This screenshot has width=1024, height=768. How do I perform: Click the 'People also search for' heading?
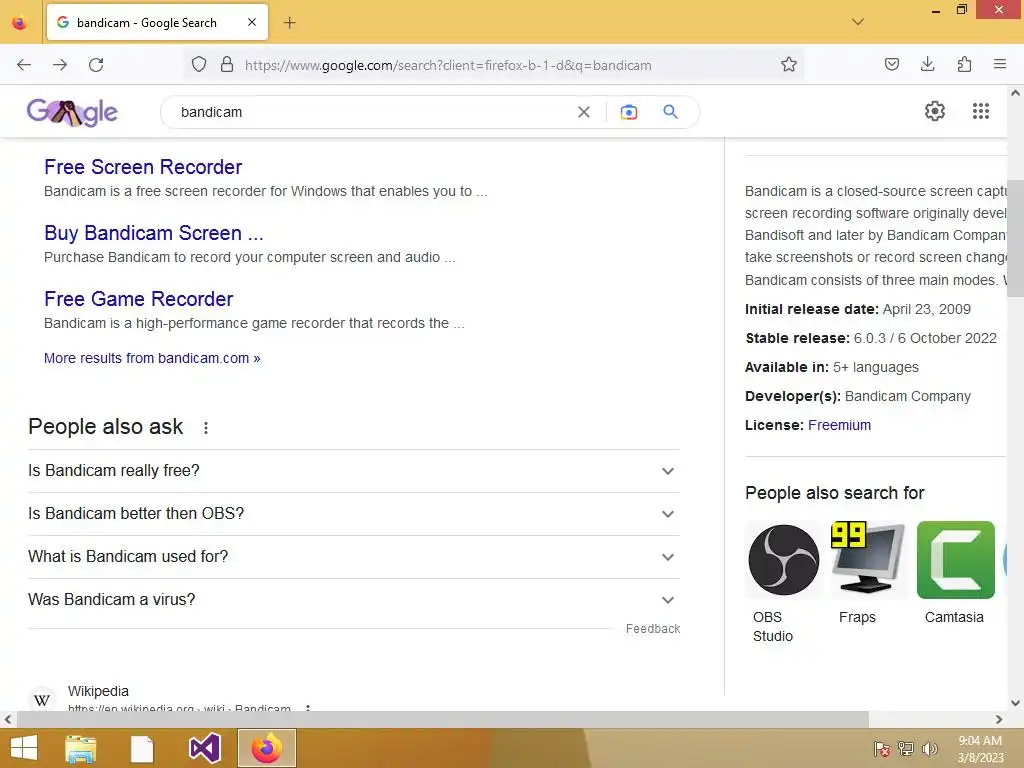click(x=835, y=493)
